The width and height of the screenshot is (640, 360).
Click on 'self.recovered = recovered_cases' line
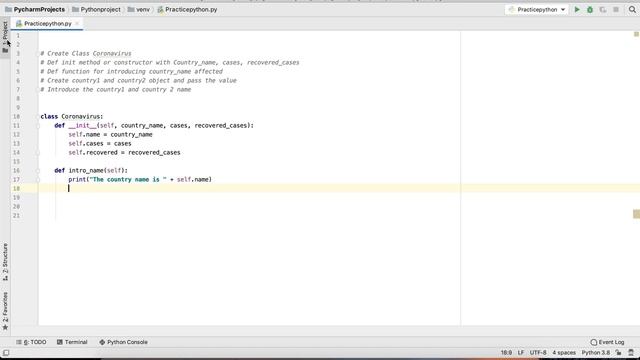[x=124, y=153]
